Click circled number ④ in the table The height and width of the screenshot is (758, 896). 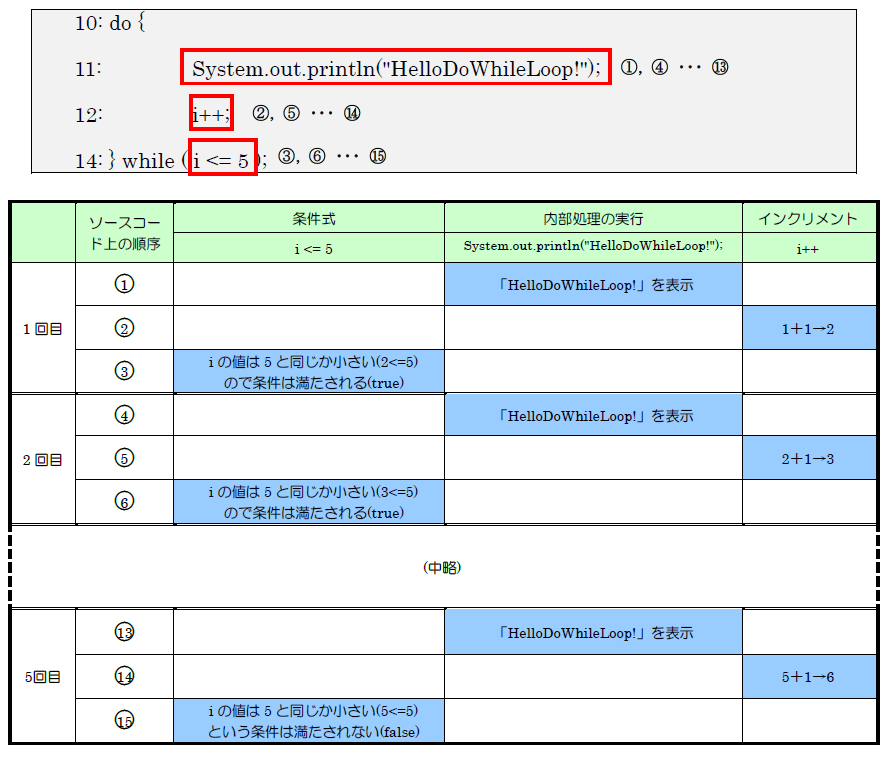(x=124, y=415)
